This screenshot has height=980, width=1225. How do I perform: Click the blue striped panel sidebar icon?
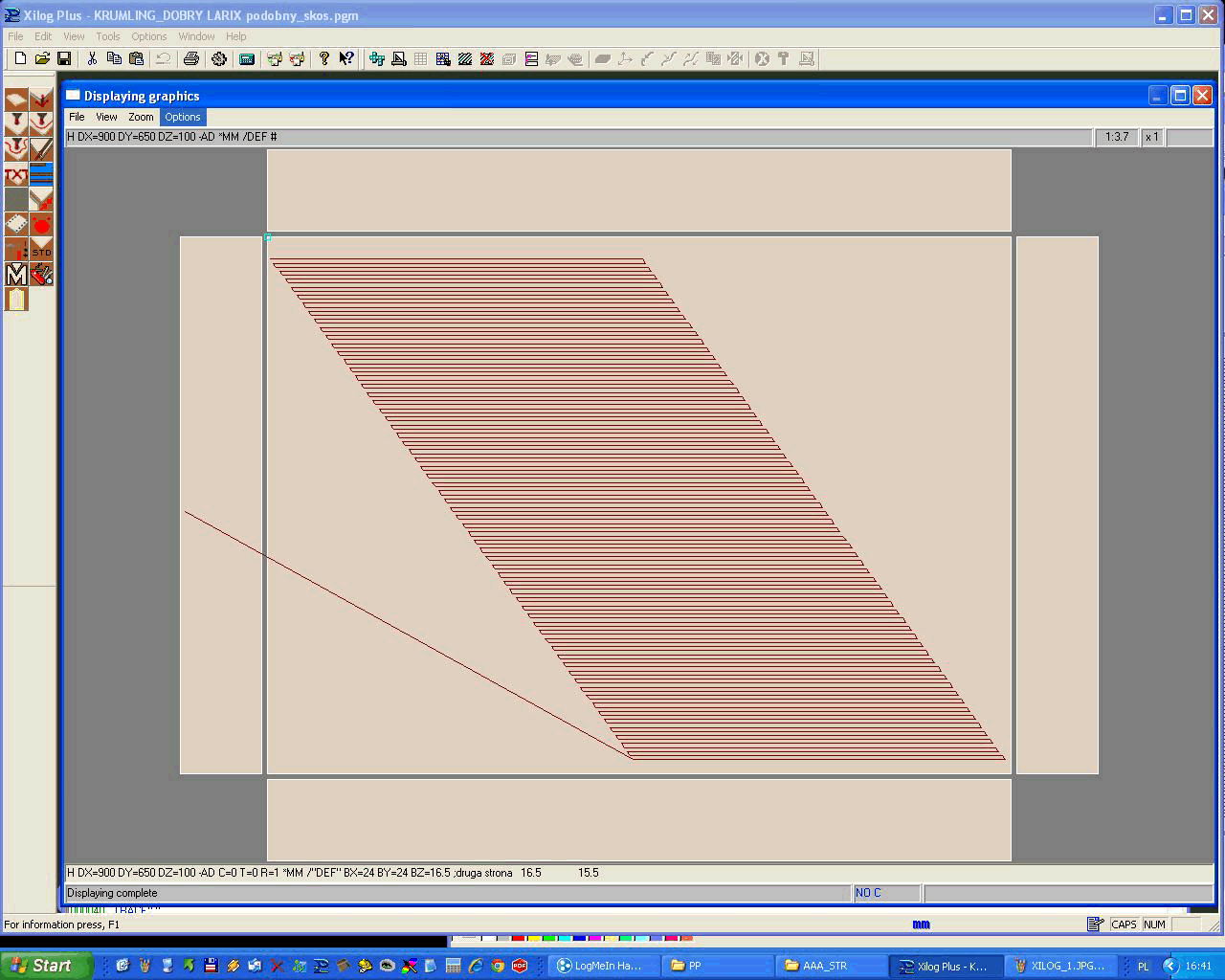tap(41, 175)
